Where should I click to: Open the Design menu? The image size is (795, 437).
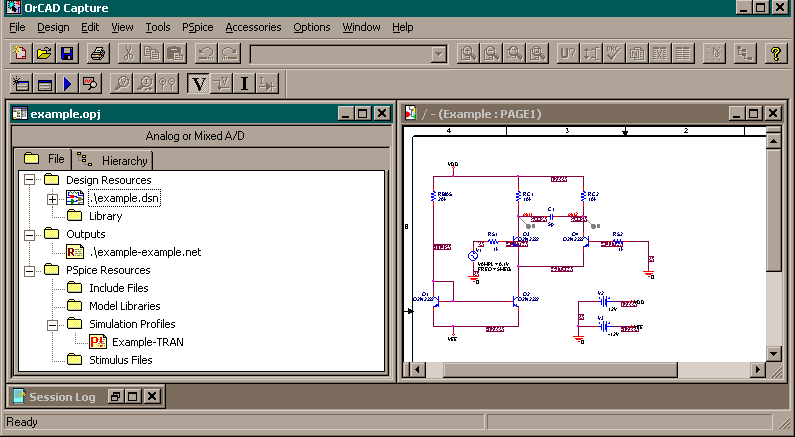53,27
